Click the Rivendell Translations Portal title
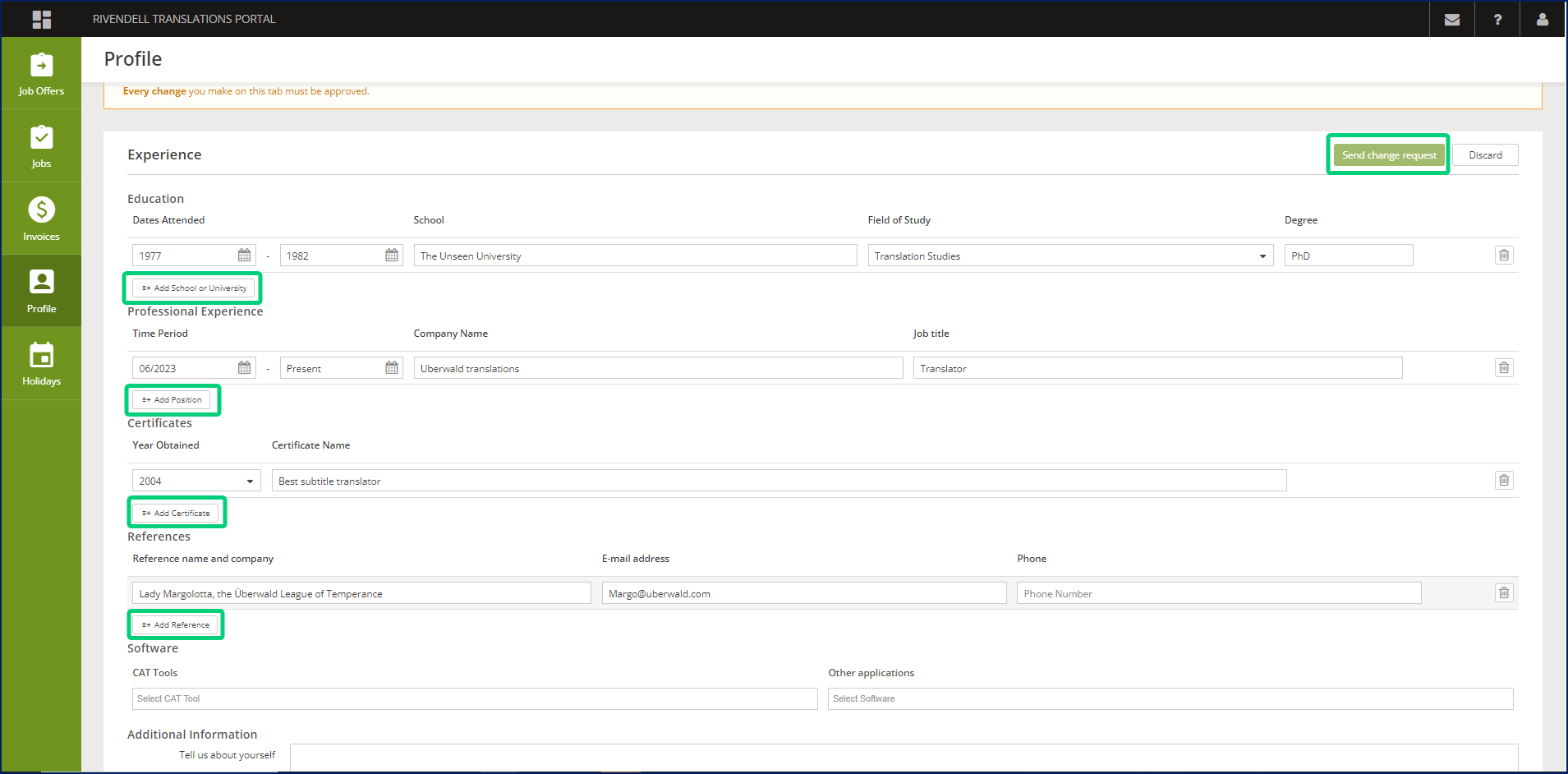The width and height of the screenshot is (1568, 774). point(184,19)
